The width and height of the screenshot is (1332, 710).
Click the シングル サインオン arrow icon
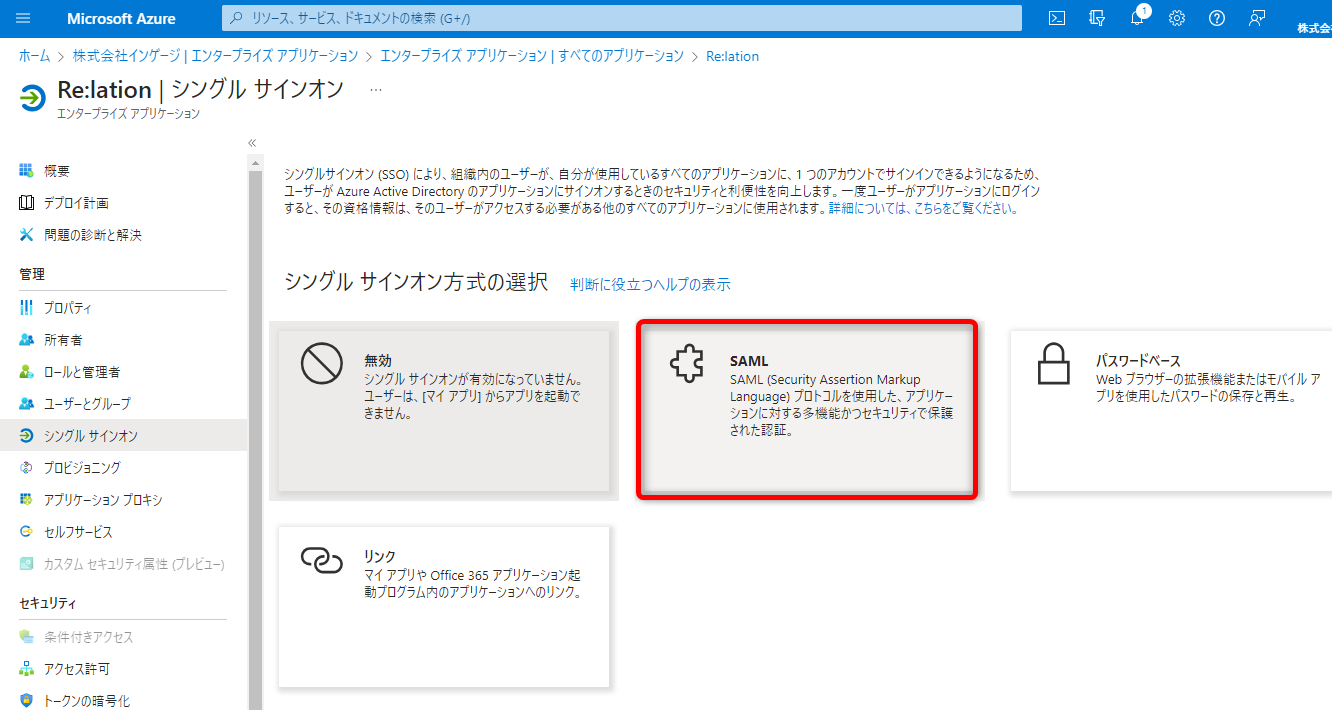click(x=27, y=436)
